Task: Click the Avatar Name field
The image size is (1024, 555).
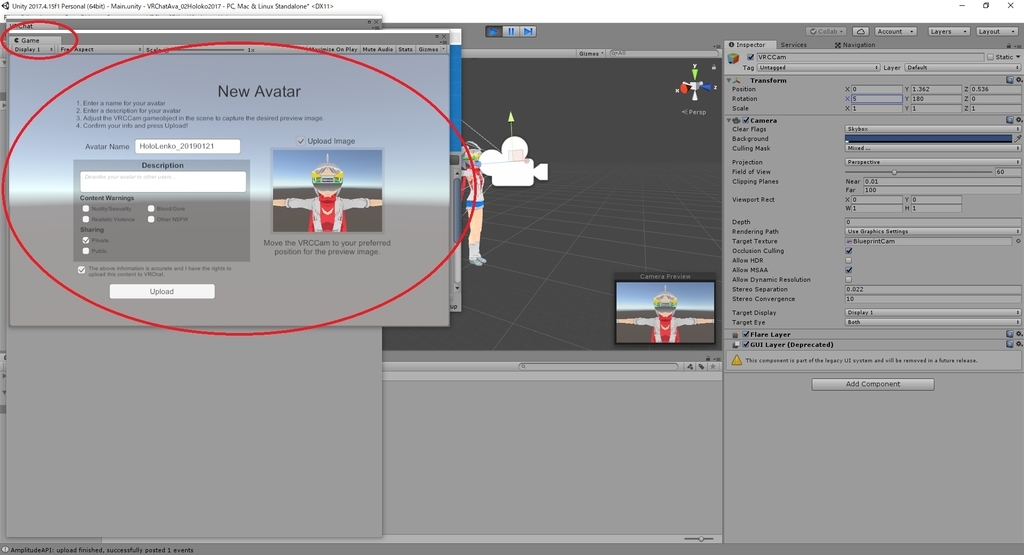Action: point(187,146)
